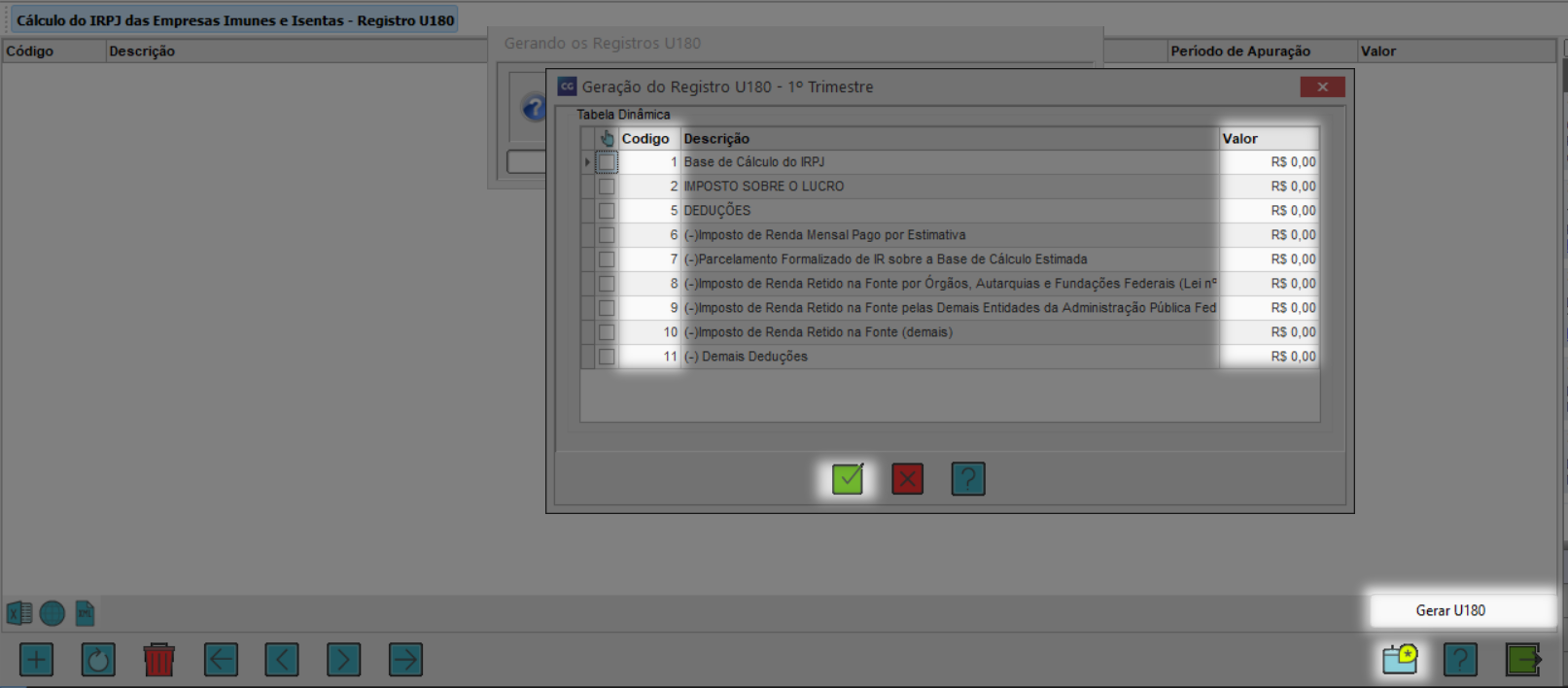Click value cell of code 6 row
Screen dimensions: 1568x688
(1269, 235)
